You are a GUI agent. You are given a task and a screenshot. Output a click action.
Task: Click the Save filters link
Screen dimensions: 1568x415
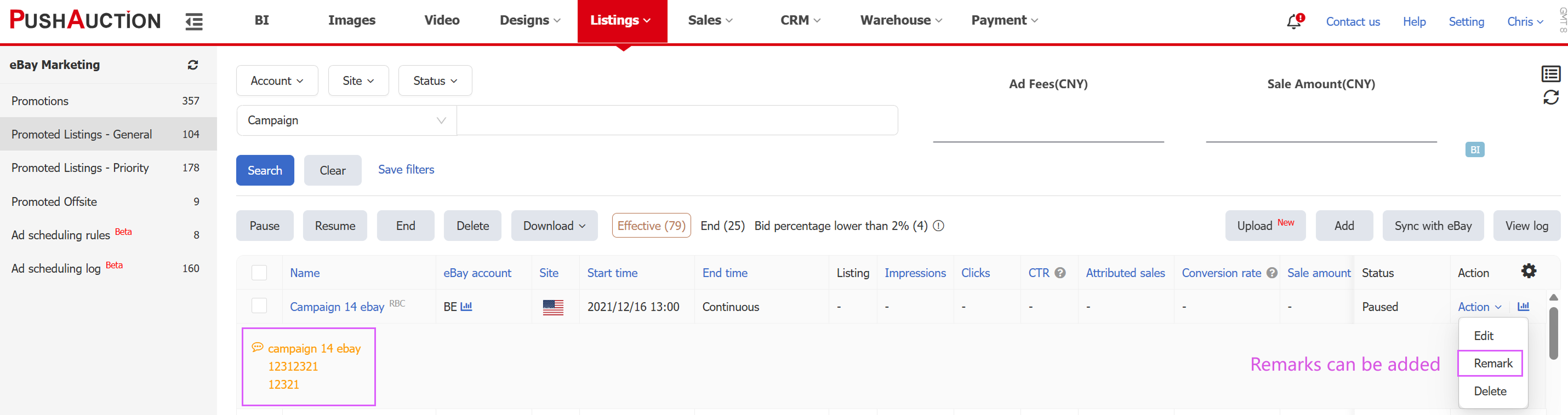406,170
